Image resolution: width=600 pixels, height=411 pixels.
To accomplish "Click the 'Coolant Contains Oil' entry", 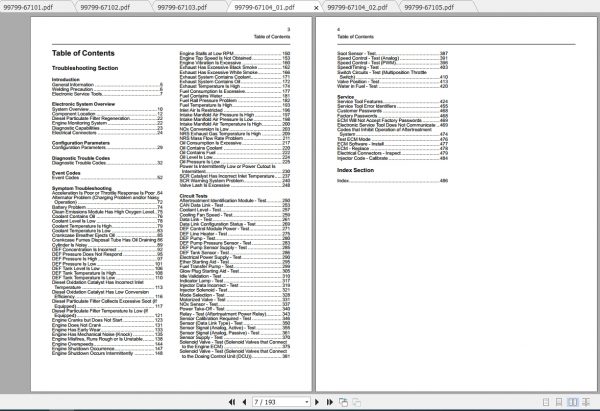I will pyautogui.click(x=107, y=216).
